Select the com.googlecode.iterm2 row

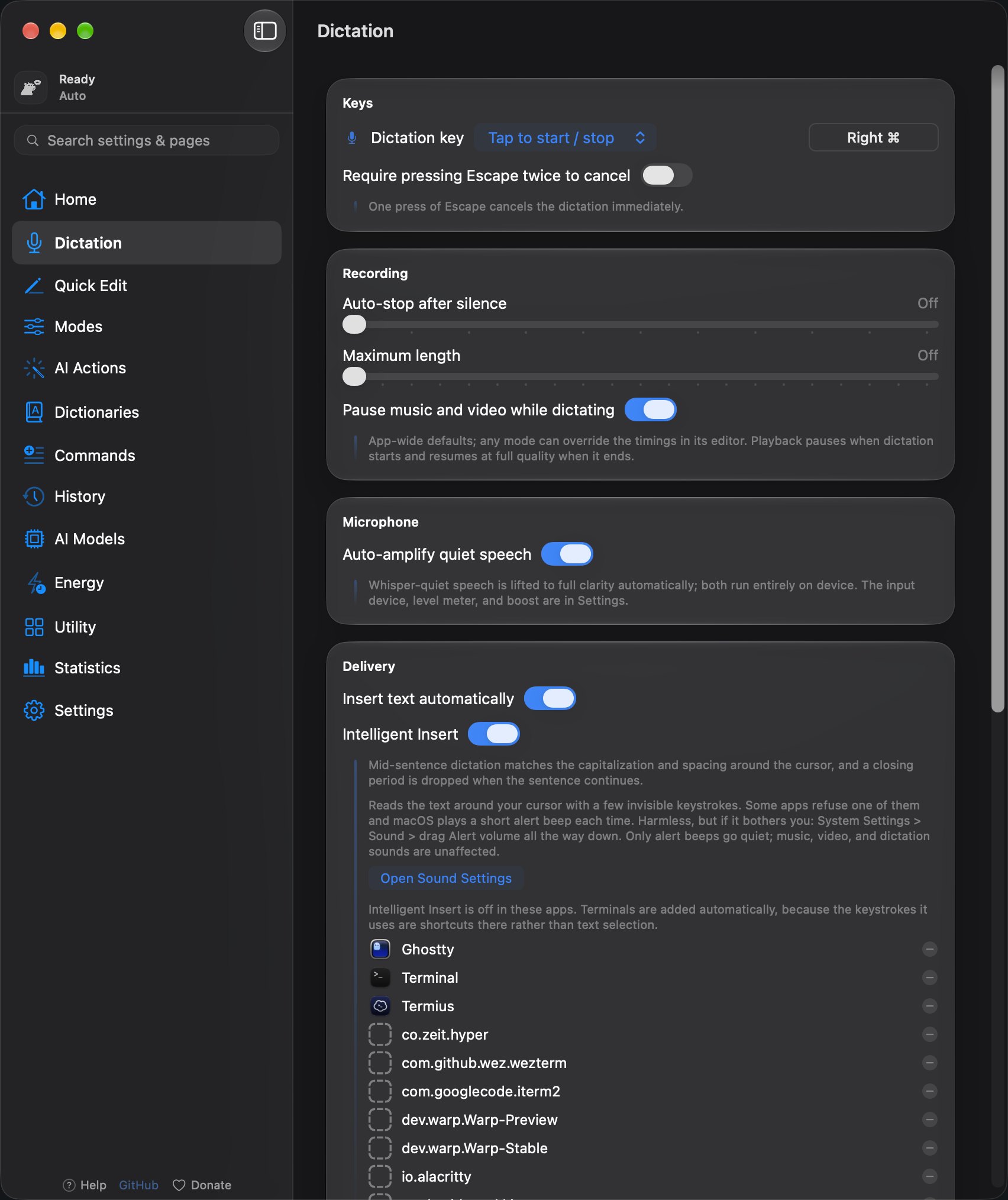pyautogui.click(x=653, y=1092)
